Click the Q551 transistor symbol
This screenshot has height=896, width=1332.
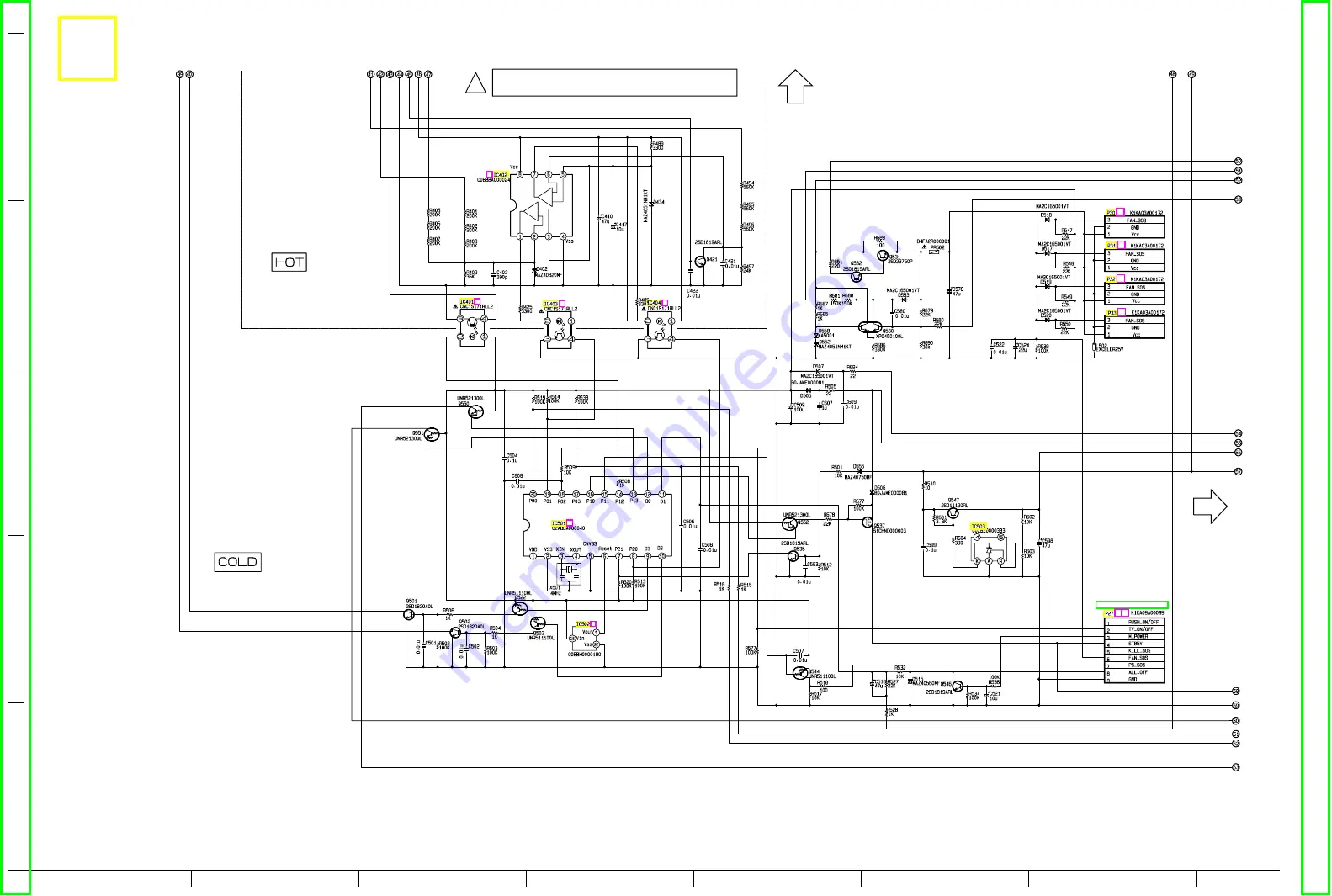[x=432, y=434]
